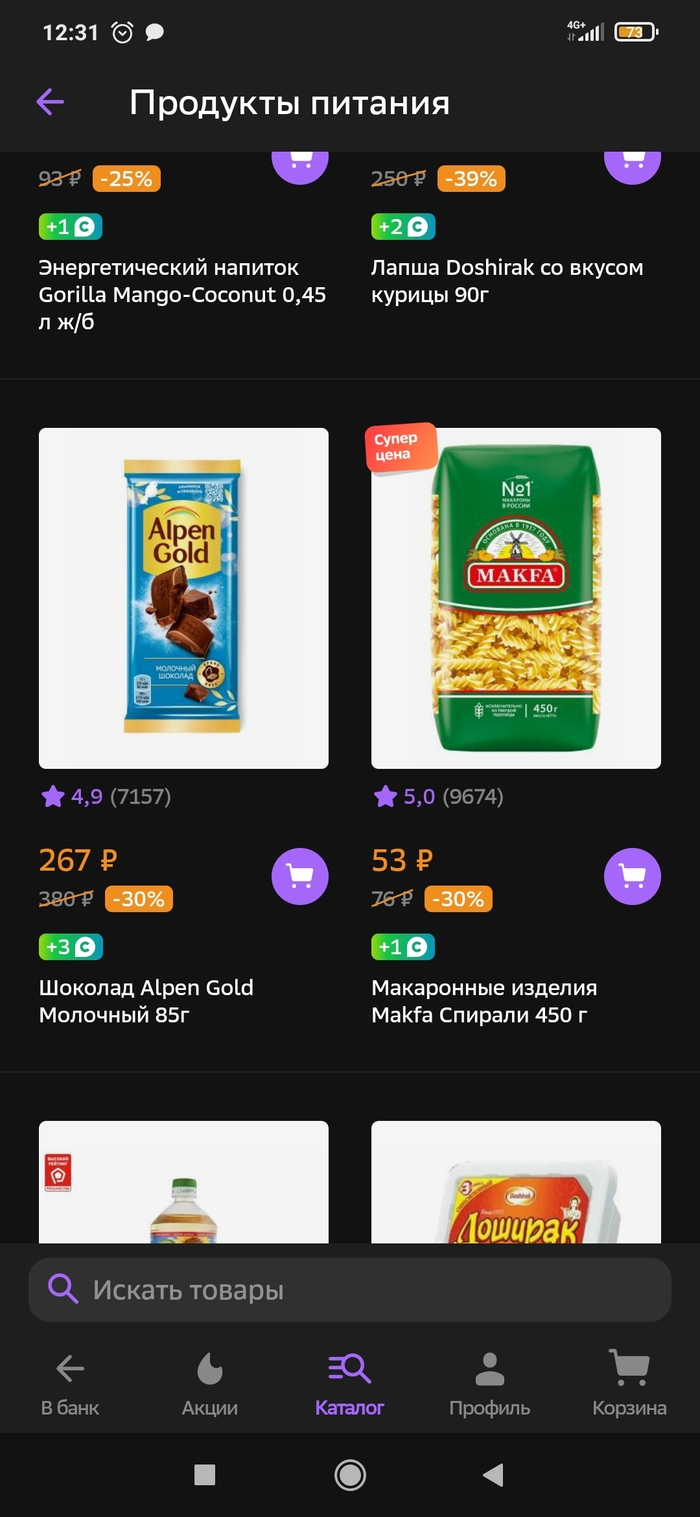Add Alpen Gold chocolate to cart via cart icon
Image resolution: width=700 pixels, height=1517 pixels.
[x=300, y=875]
